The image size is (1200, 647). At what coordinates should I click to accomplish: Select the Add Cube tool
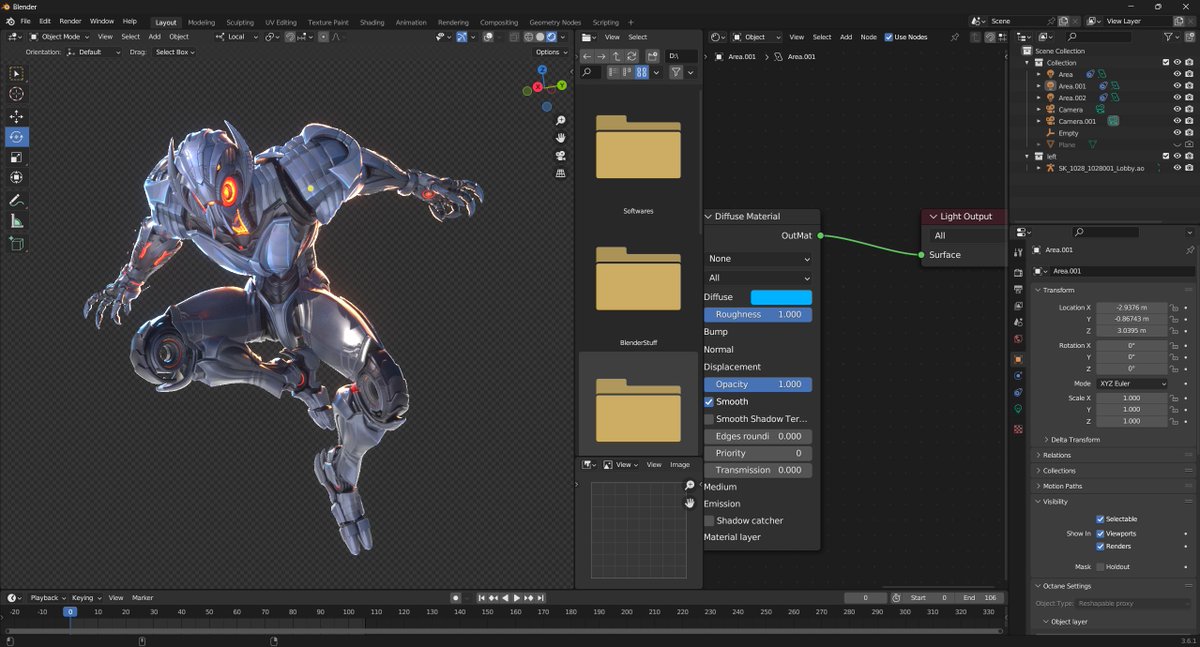(x=17, y=244)
